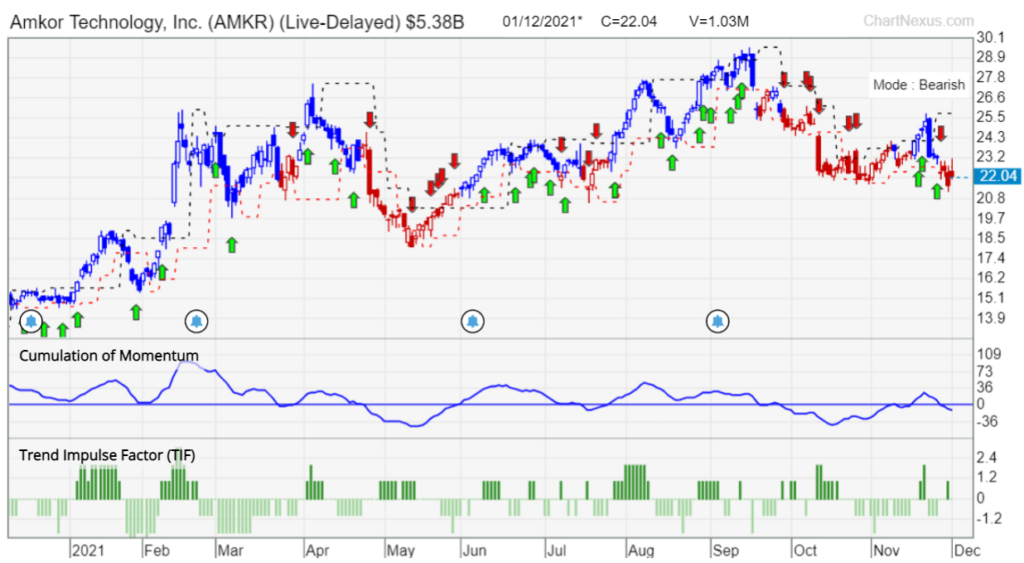Screen dimensions: 1024x563
Task: Click the Aug label on time axis
Action: (641, 550)
